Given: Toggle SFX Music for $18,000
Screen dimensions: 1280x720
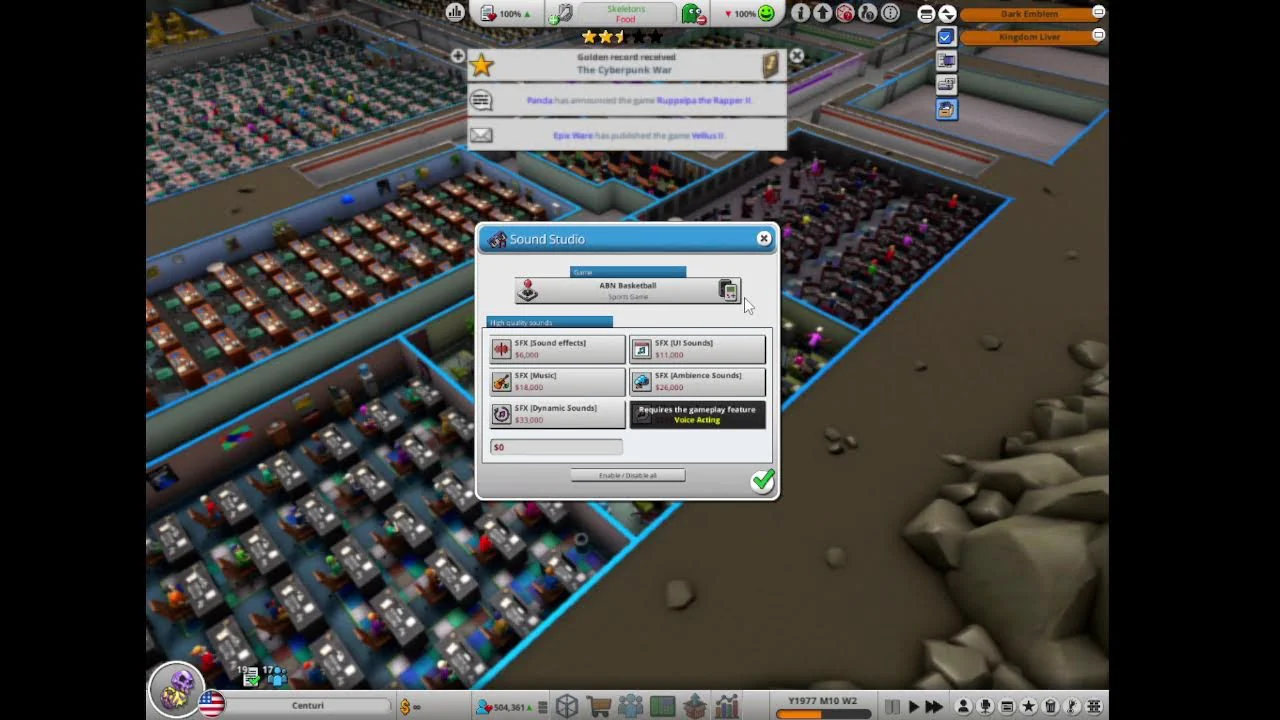Looking at the screenshot, I should pos(557,382).
